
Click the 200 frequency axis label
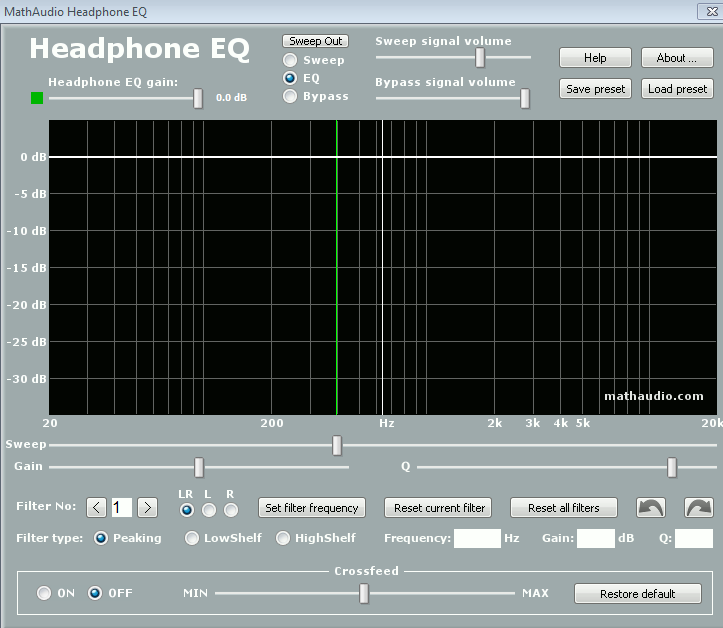click(272, 423)
